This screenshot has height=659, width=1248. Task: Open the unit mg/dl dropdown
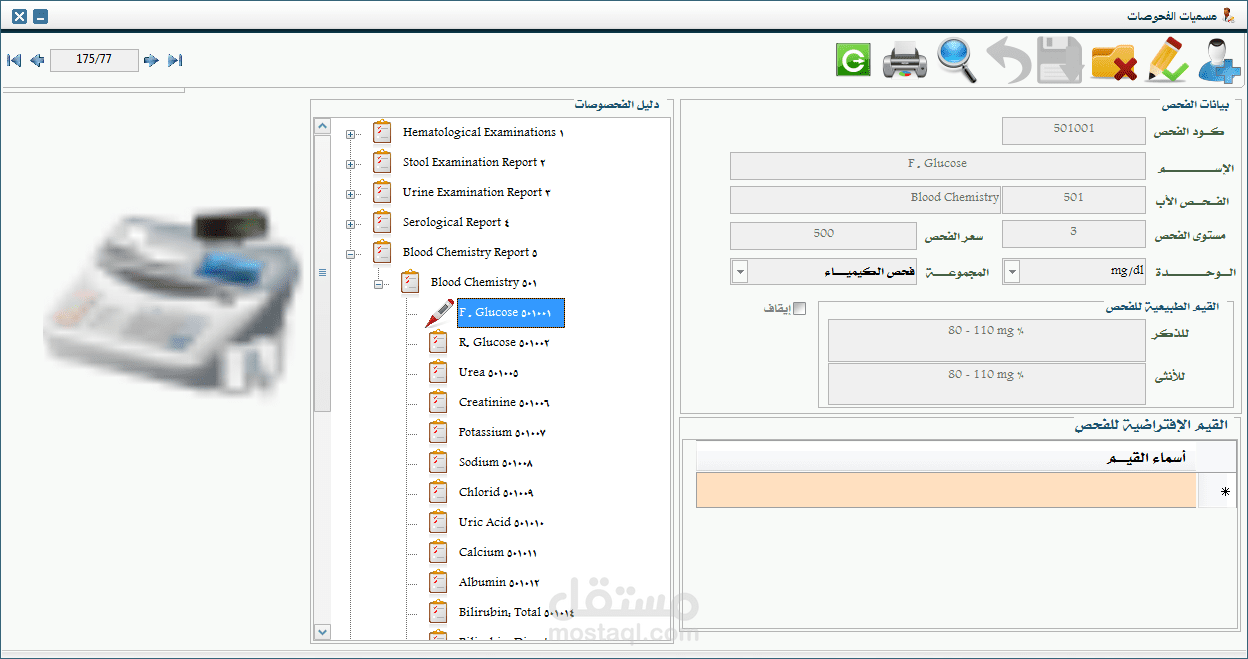(1012, 272)
